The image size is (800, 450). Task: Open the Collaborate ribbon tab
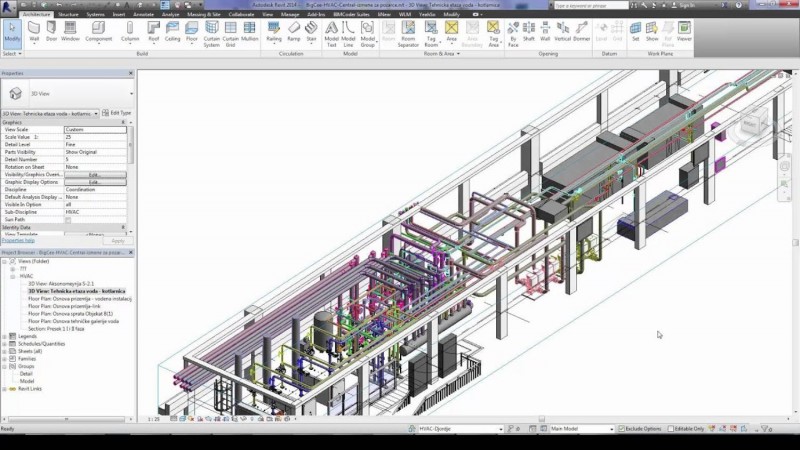241,14
